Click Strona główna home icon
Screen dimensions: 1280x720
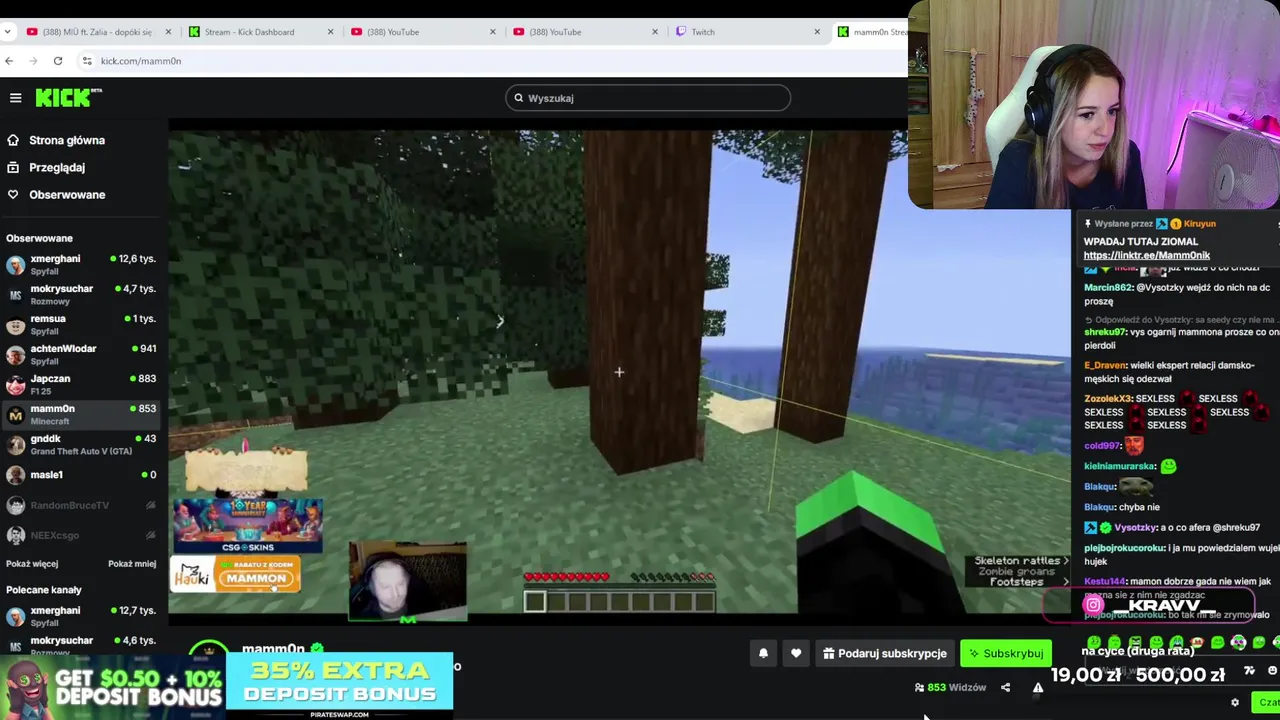(13, 140)
